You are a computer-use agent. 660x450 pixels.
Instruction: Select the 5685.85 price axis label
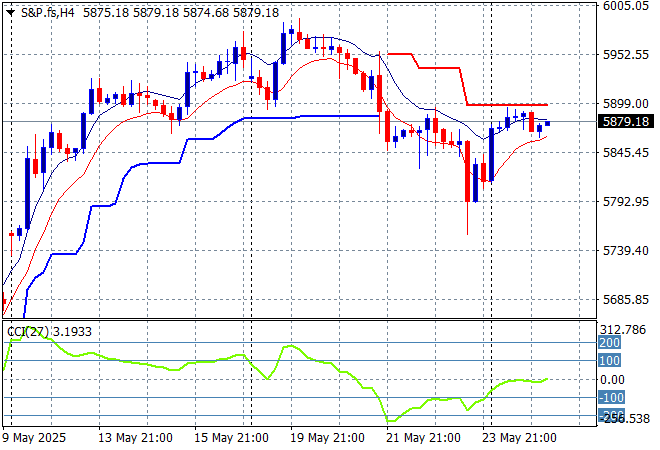[x=628, y=299]
